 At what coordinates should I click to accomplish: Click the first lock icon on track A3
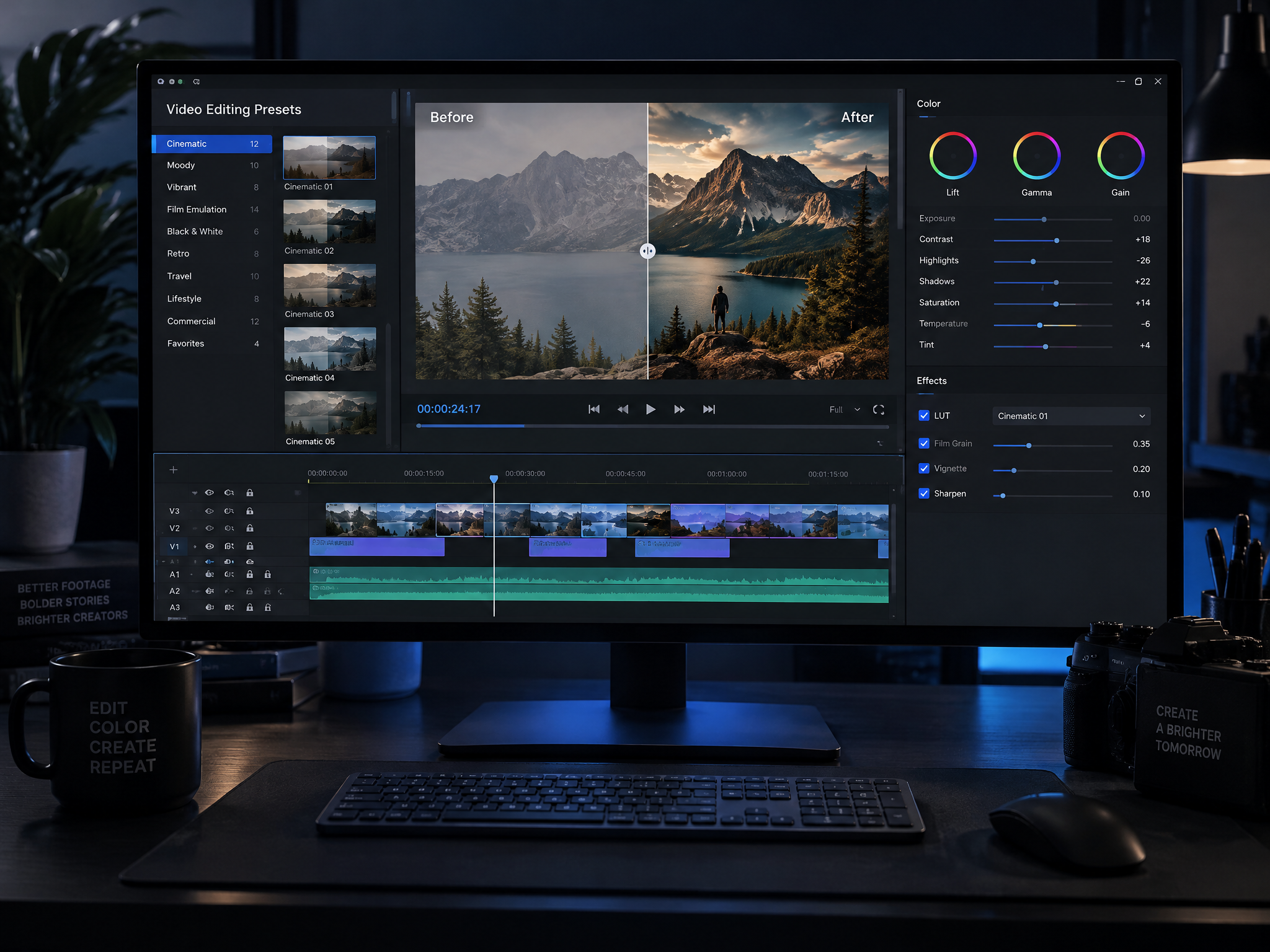coord(250,607)
